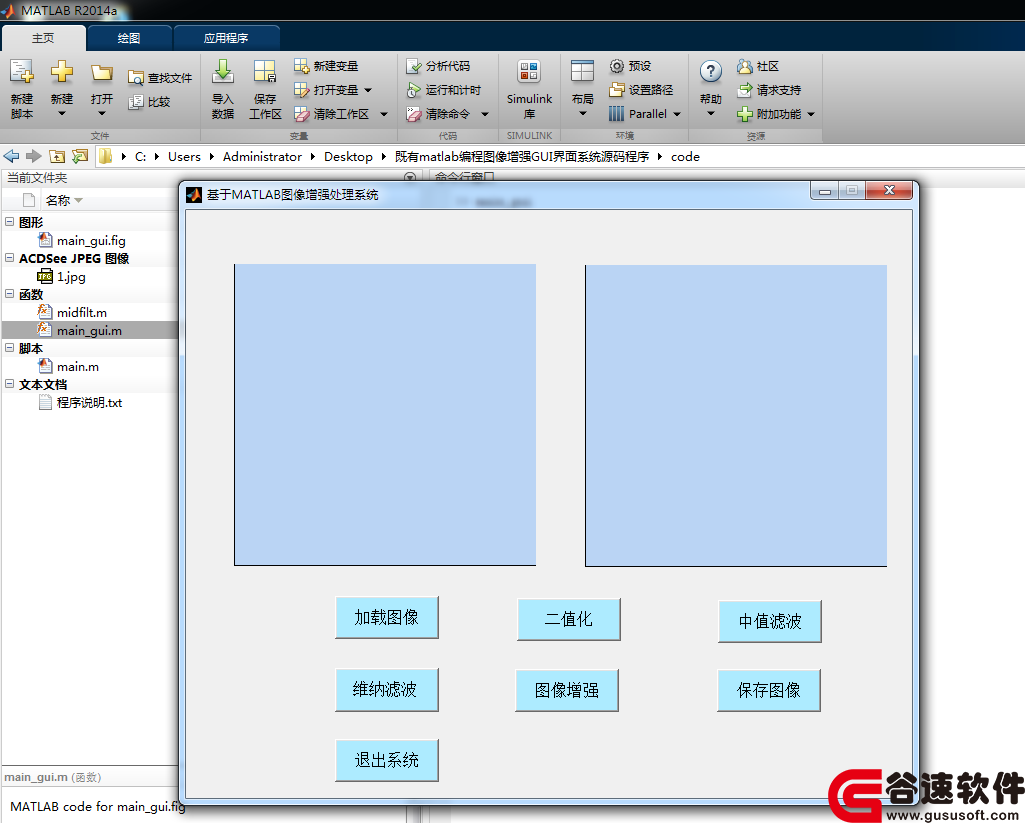Click the 加载图像 button
The image size is (1025, 823).
coord(386,617)
